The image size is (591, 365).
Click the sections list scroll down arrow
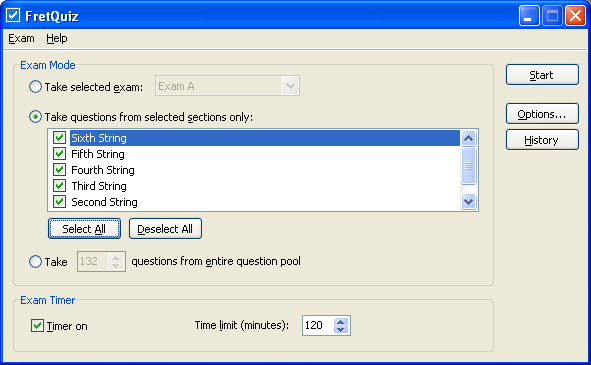pos(468,202)
